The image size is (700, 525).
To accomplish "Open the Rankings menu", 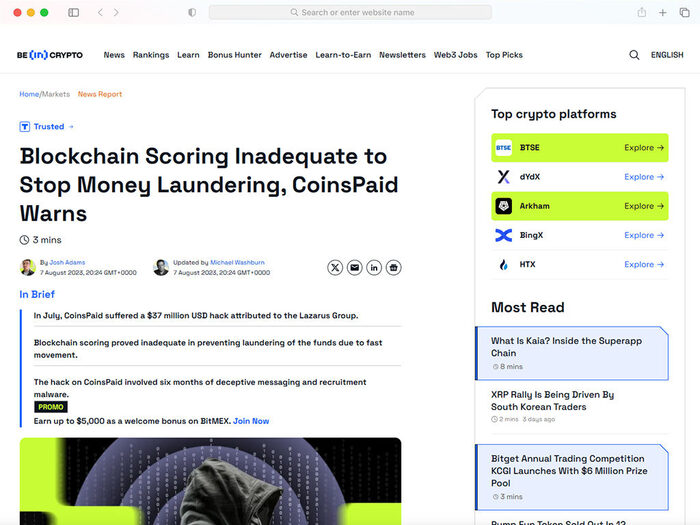I will (151, 55).
